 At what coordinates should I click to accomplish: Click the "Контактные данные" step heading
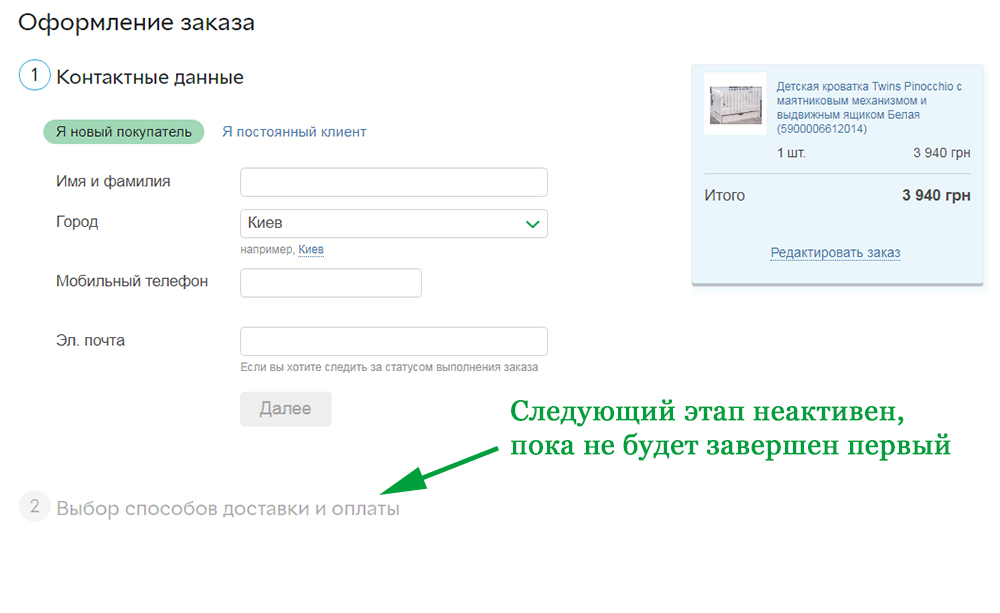click(x=150, y=76)
